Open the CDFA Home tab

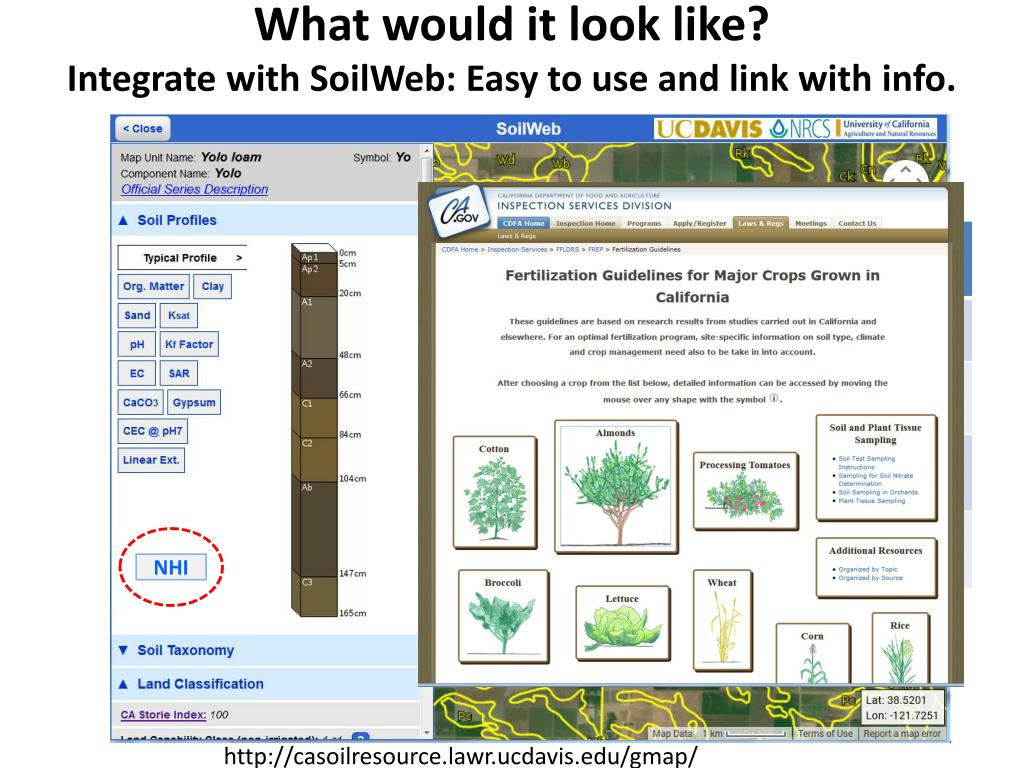click(x=523, y=223)
